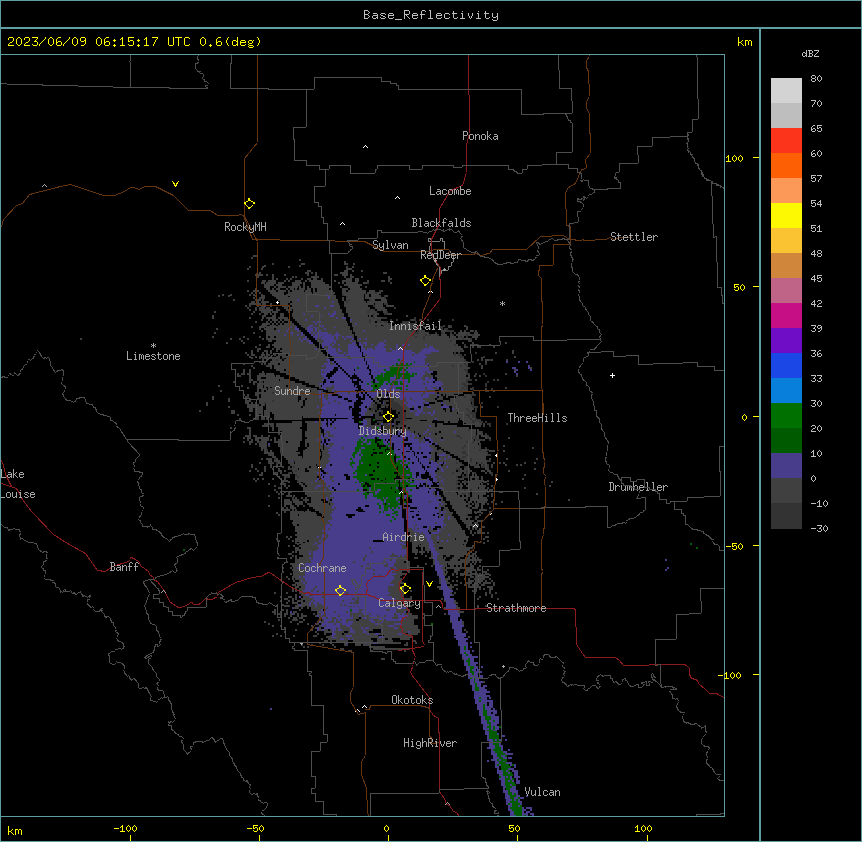This screenshot has width=862, height=842.
Task: Click the dBZ legend heading
Action: [x=810, y=54]
